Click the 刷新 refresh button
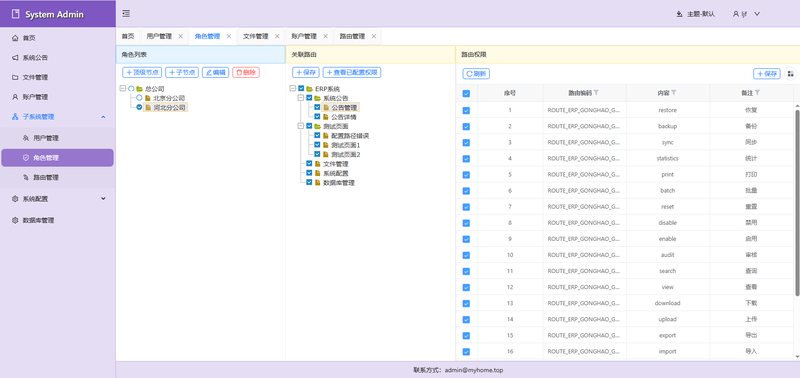 (476, 74)
